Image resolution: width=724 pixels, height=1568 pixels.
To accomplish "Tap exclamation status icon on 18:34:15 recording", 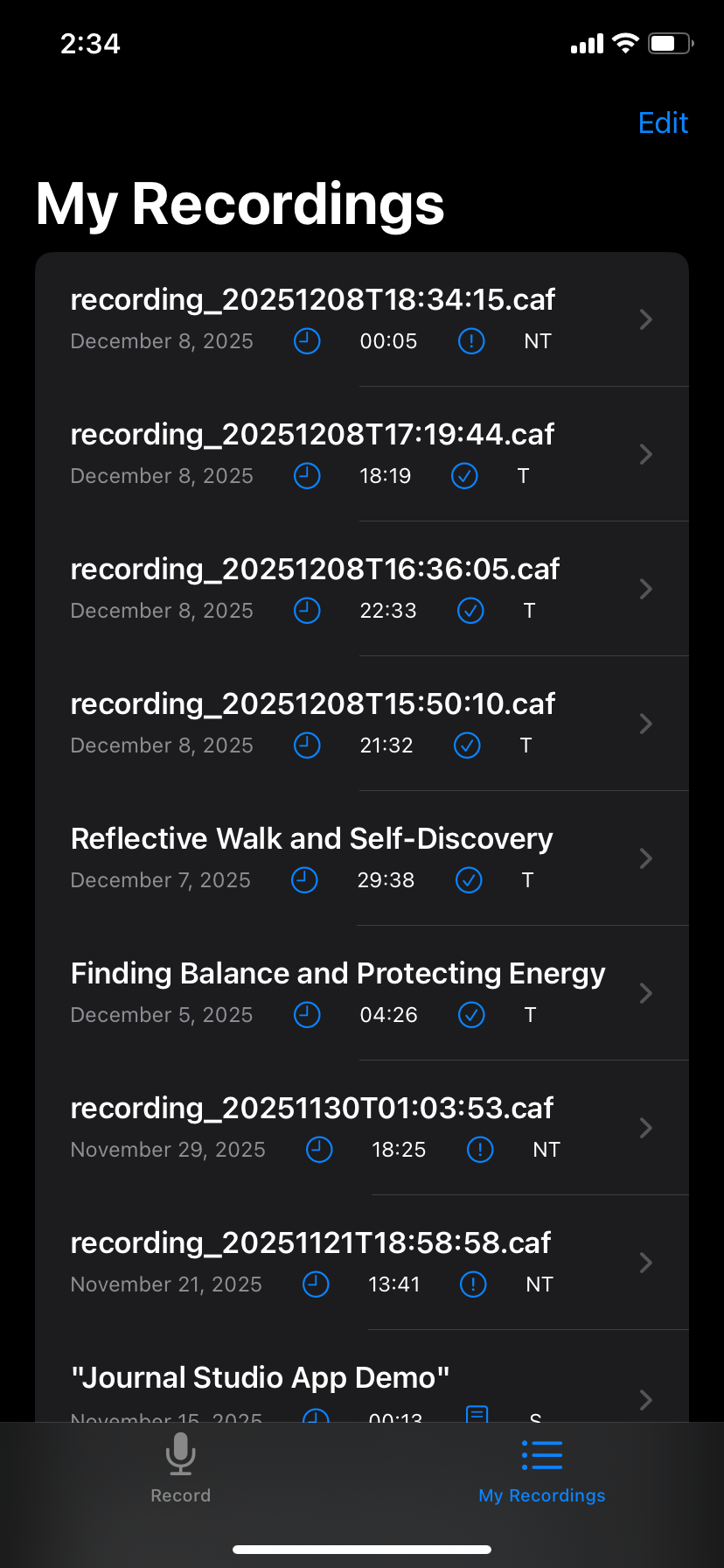I will click(471, 341).
